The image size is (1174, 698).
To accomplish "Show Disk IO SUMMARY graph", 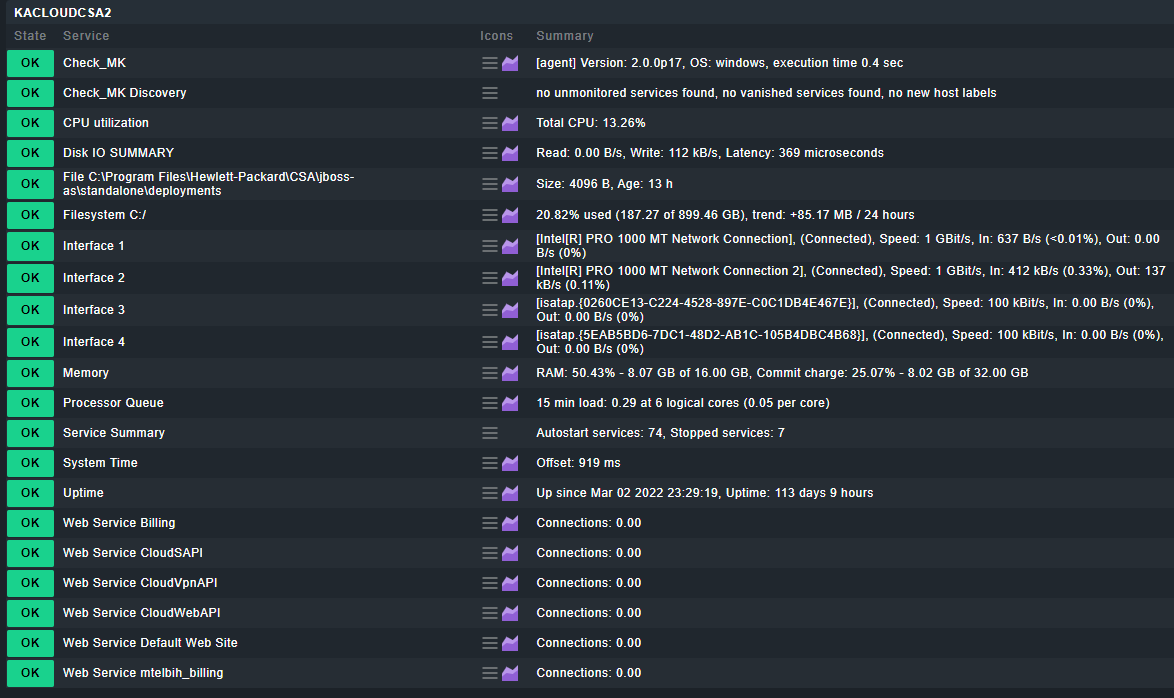I will [510, 154].
